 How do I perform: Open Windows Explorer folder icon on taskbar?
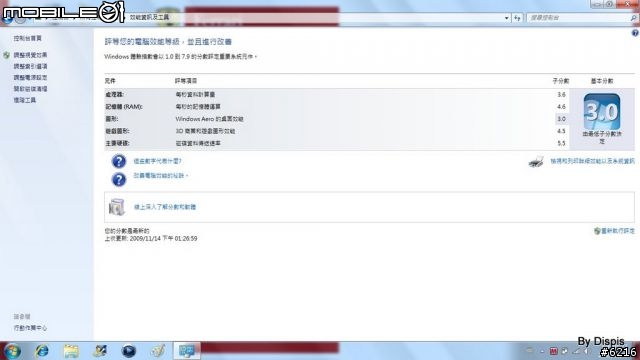coord(71,351)
